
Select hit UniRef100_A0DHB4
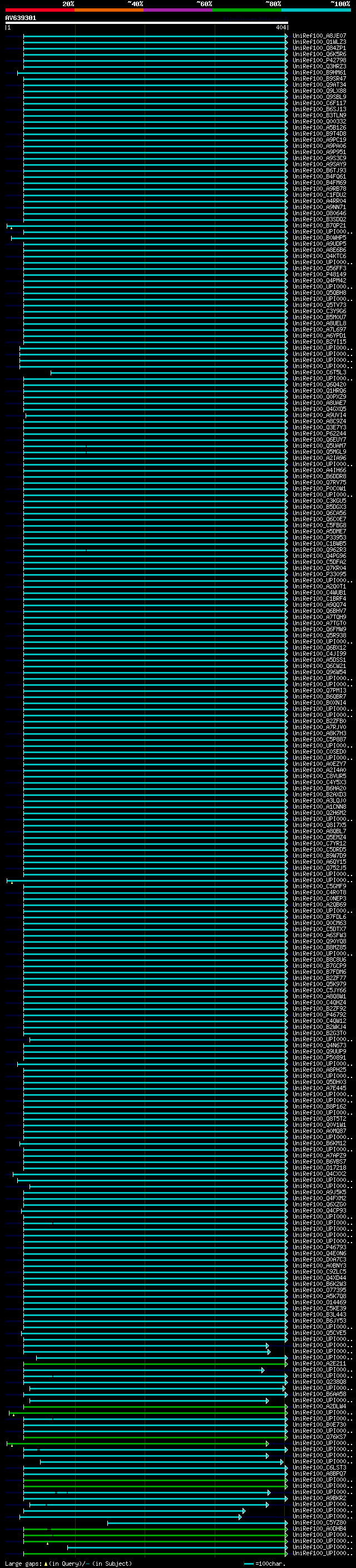point(319,1529)
